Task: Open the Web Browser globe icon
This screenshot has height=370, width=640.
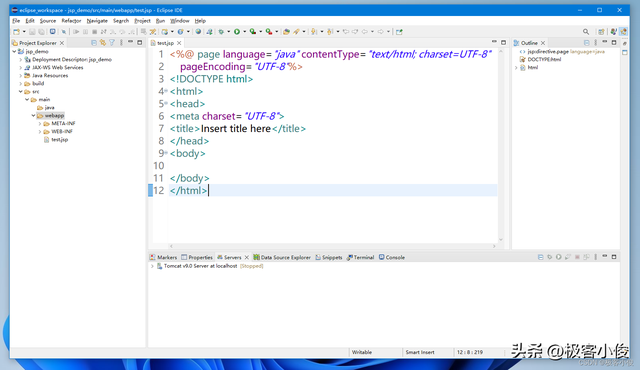Action: point(198,31)
